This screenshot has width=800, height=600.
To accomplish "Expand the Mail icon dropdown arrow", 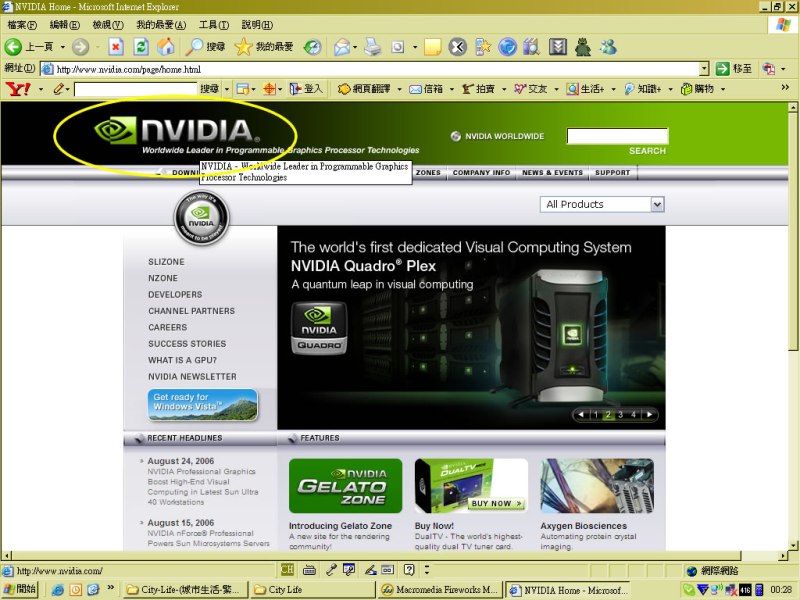I will click(355, 47).
